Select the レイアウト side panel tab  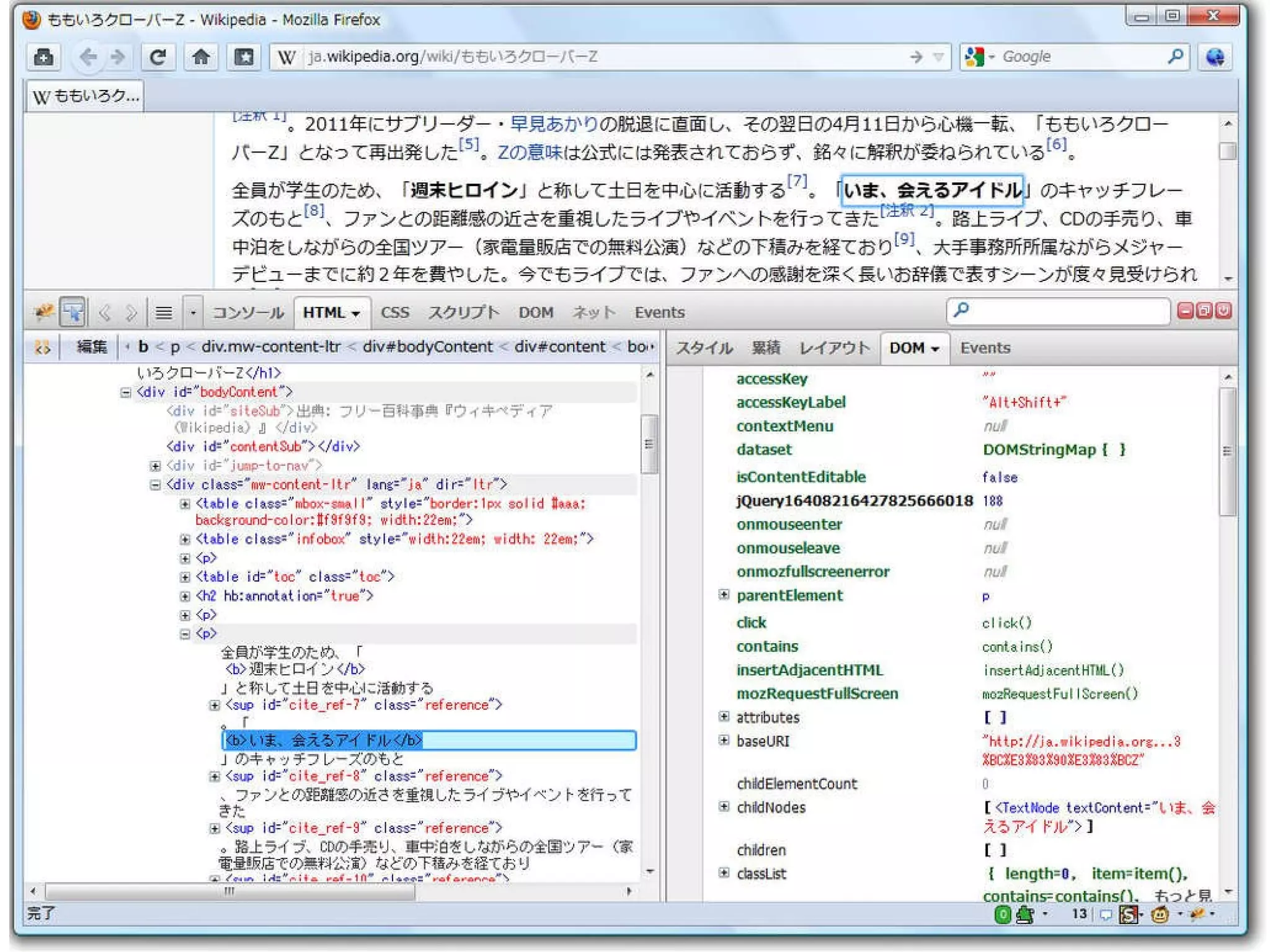point(834,348)
